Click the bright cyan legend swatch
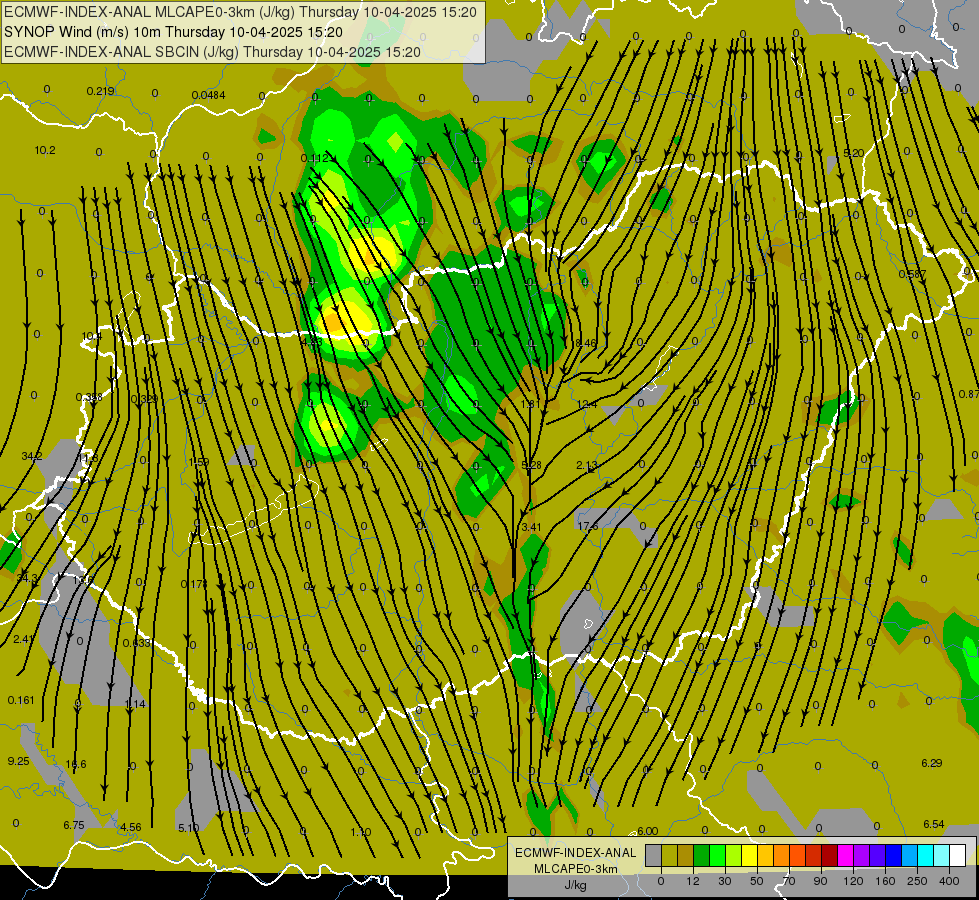979x900 pixels. [925, 856]
